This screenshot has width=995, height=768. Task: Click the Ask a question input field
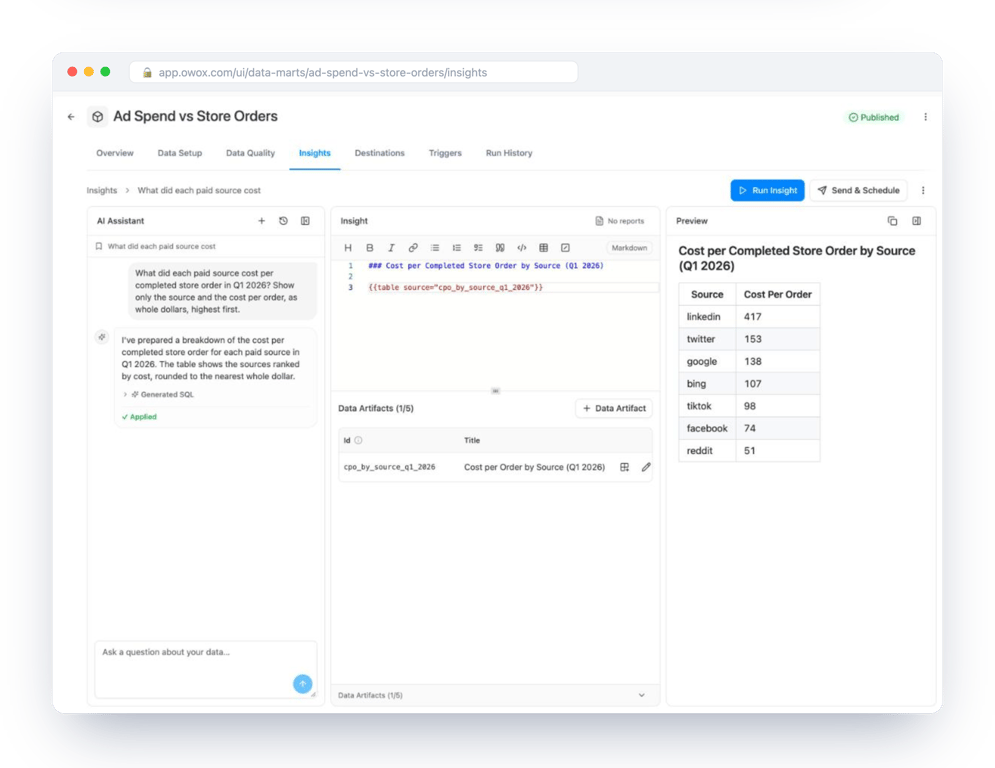(x=206, y=669)
